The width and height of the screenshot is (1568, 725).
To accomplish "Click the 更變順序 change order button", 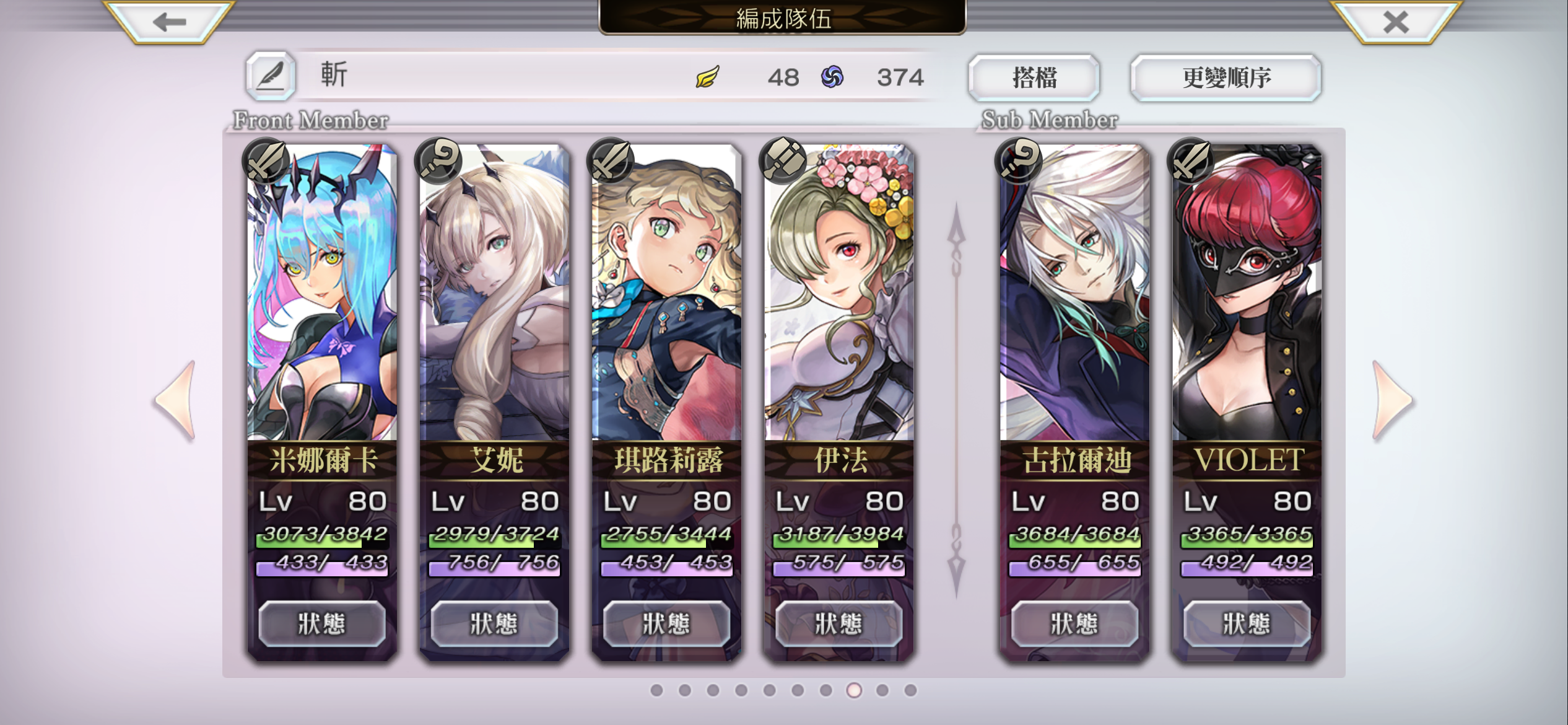I will [x=1226, y=77].
